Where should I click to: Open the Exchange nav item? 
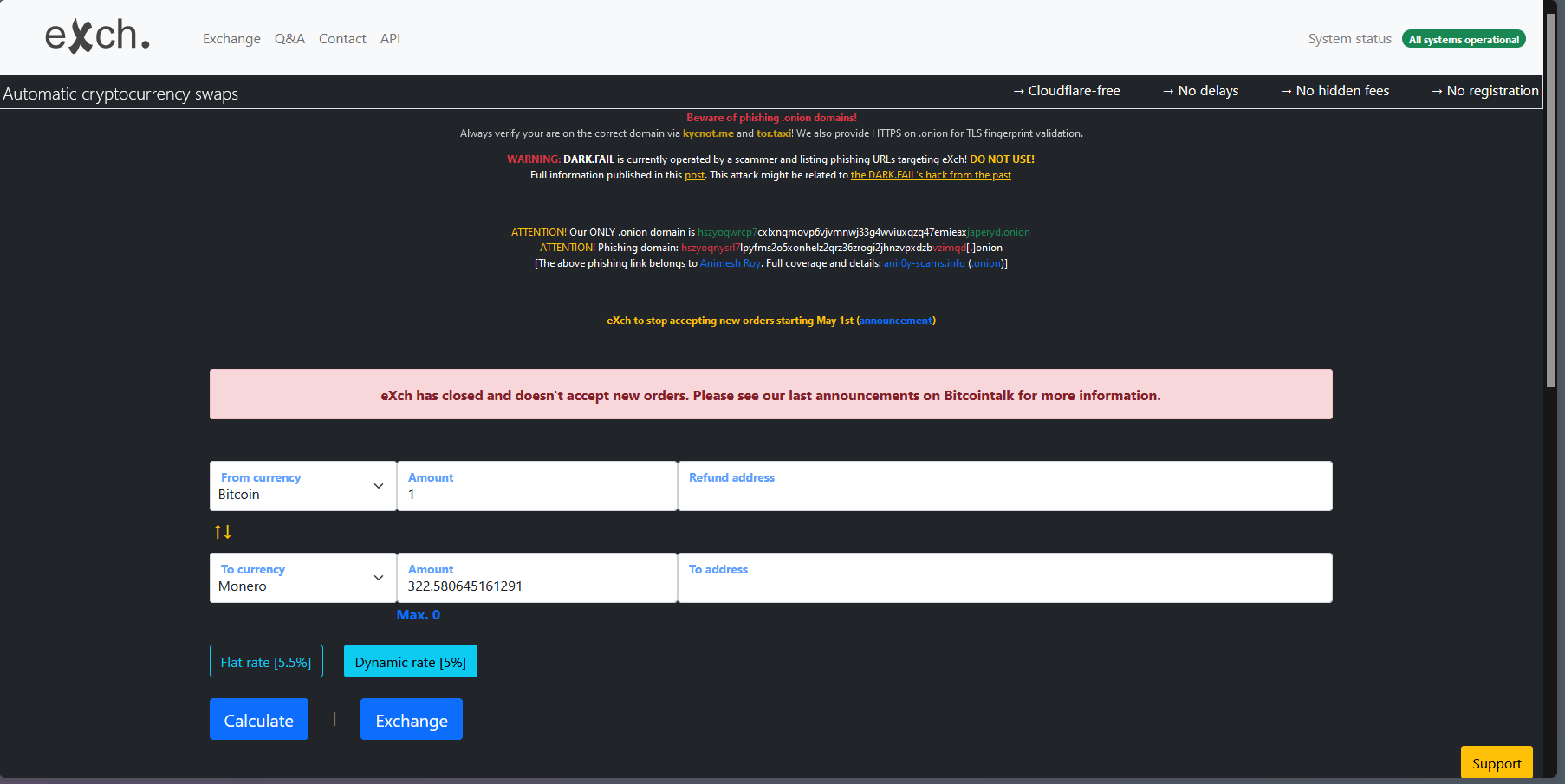pos(231,39)
